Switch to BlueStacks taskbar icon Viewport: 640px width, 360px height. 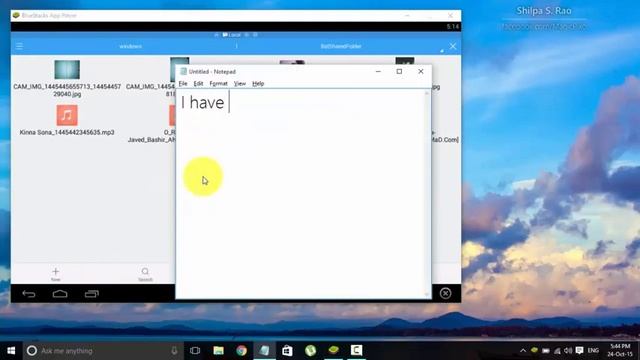coord(333,351)
